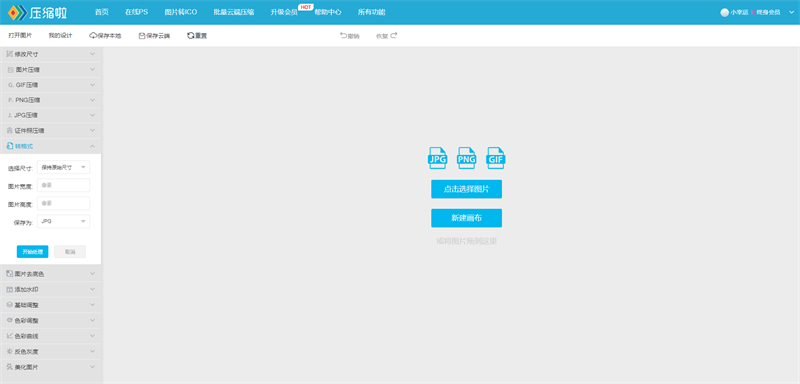The width and height of the screenshot is (800, 384).
Task: Expand the 添加水印 section with its chevron
Action: 92,289
